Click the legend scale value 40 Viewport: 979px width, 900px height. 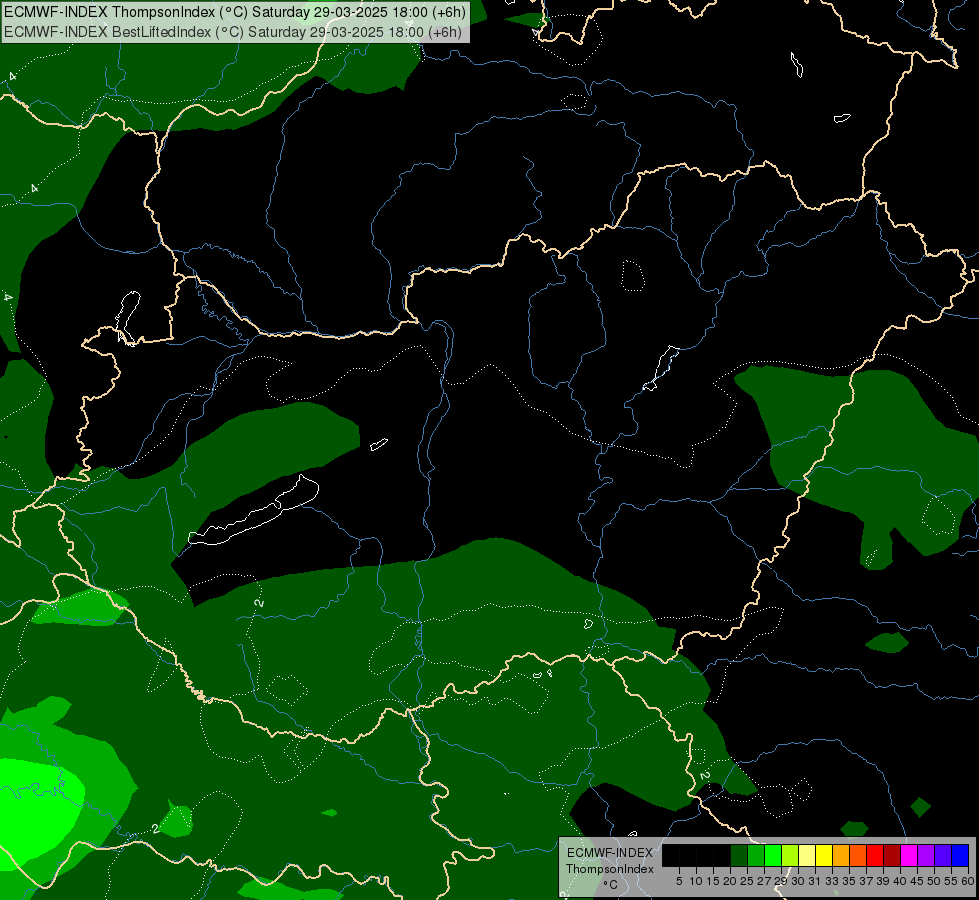[x=901, y=881]
